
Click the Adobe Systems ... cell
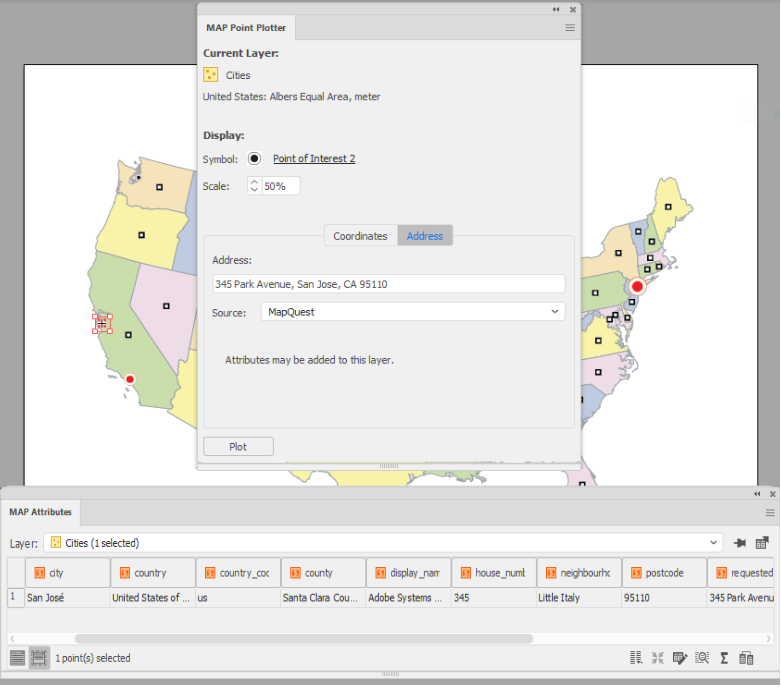[x=408, y=597]
